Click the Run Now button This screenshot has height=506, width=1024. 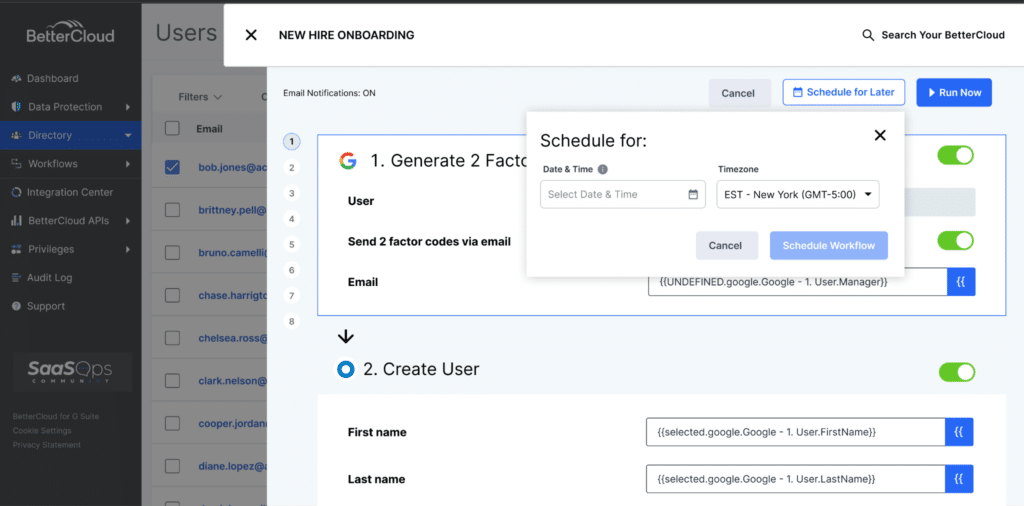954,93
